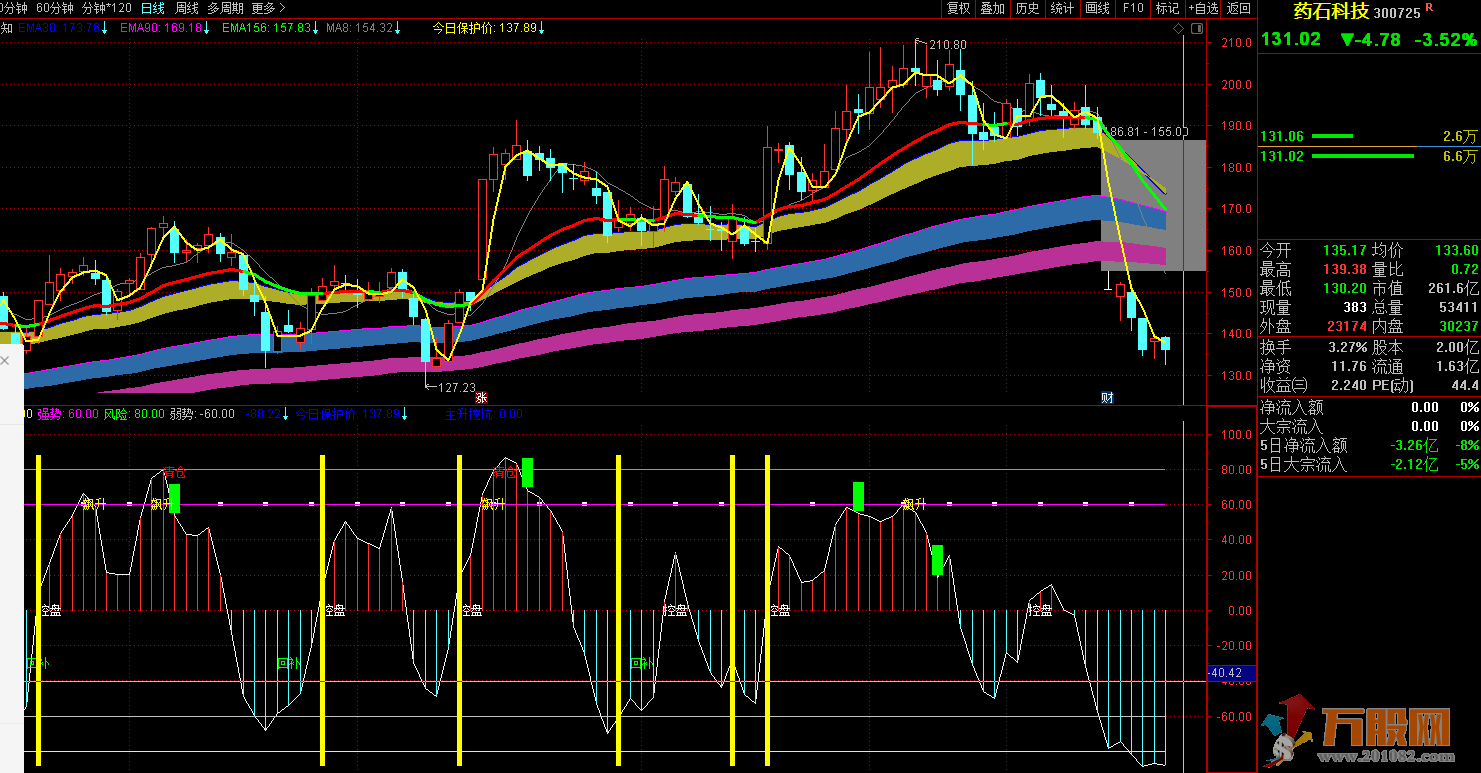This screenshot has width=1481, height=773.
Task: Click the red R badge beside 300725
Action: point(1429,7)
